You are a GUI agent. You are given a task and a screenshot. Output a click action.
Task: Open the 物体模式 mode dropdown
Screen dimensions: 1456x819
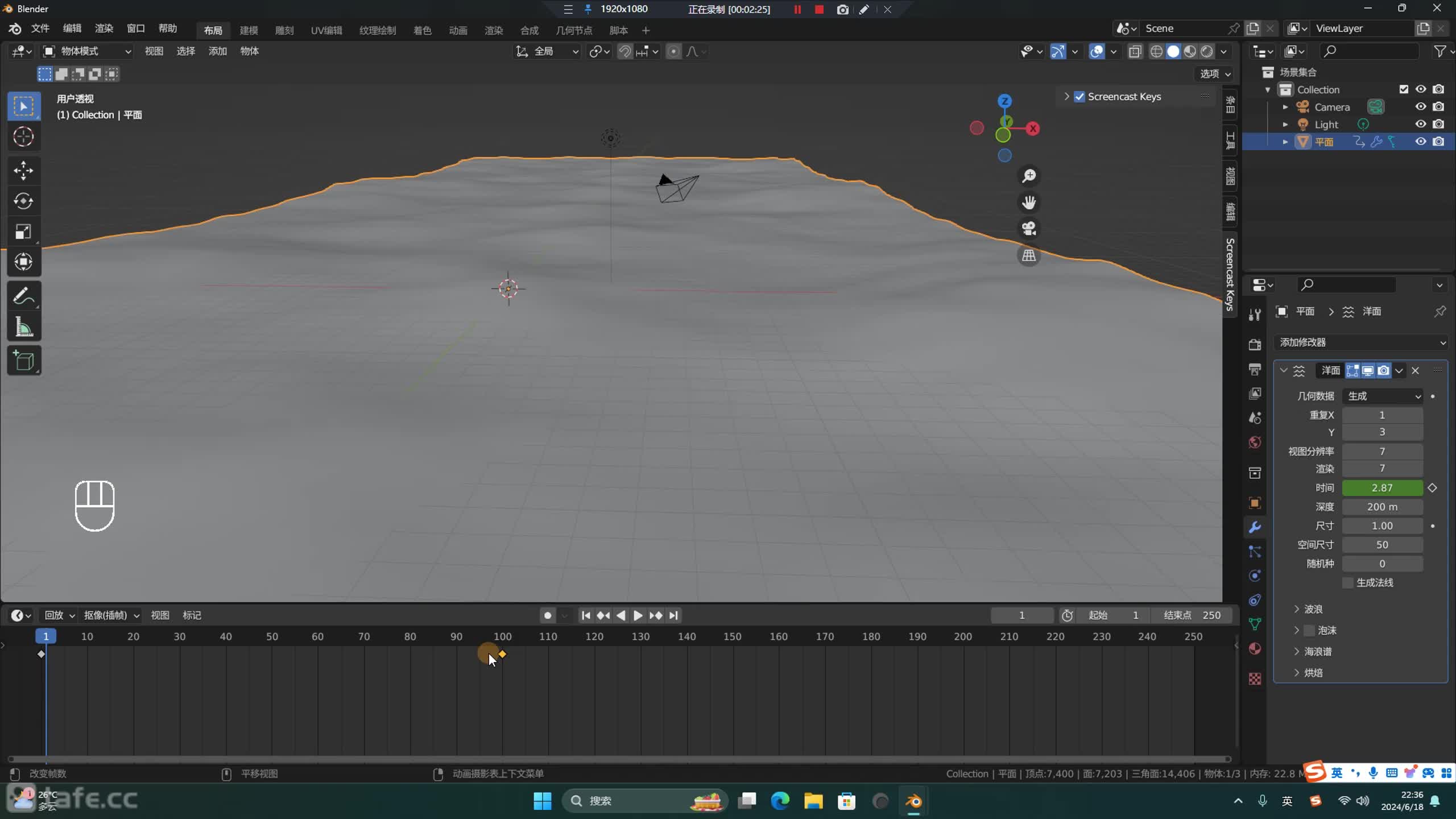88,51
